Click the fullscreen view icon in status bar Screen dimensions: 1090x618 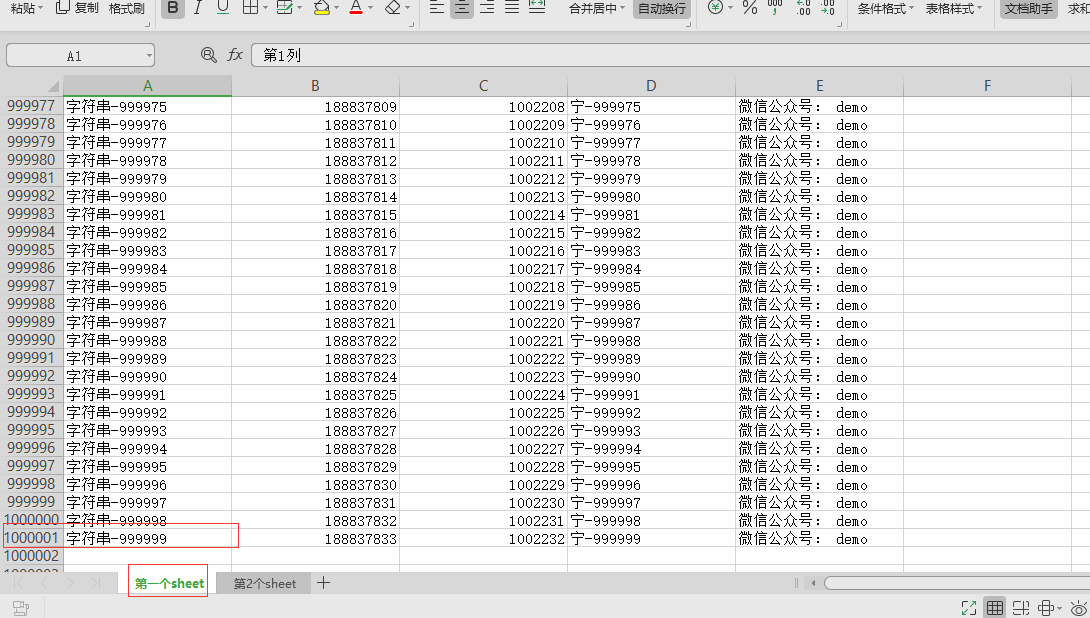(x=968, y=608)
